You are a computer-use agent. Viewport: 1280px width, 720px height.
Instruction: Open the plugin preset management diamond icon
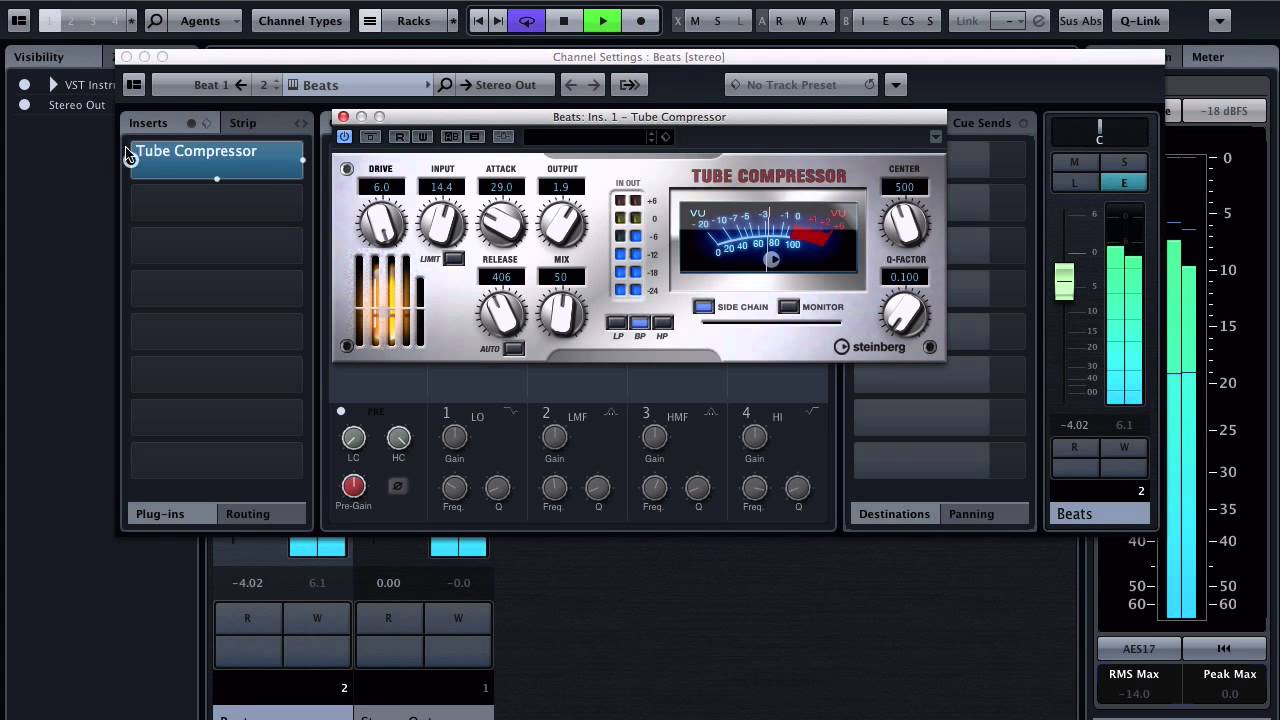coord(666,136)
